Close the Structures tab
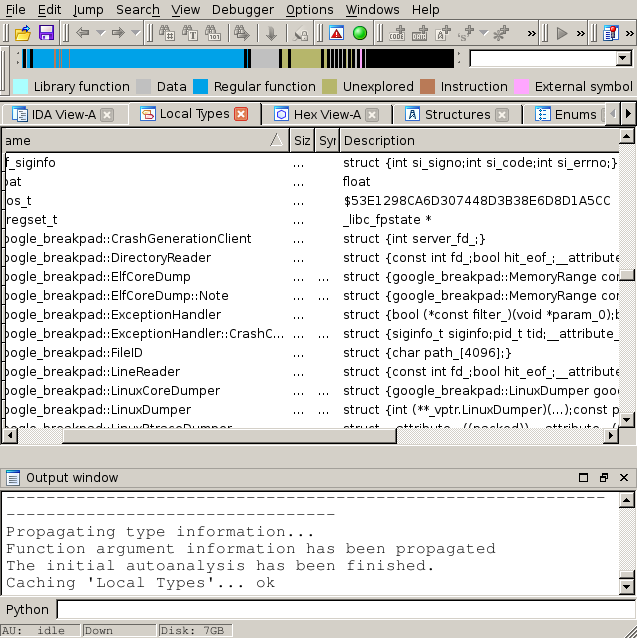Image resolution: width=637 pixels, height=638 pixels. (502, 115)
